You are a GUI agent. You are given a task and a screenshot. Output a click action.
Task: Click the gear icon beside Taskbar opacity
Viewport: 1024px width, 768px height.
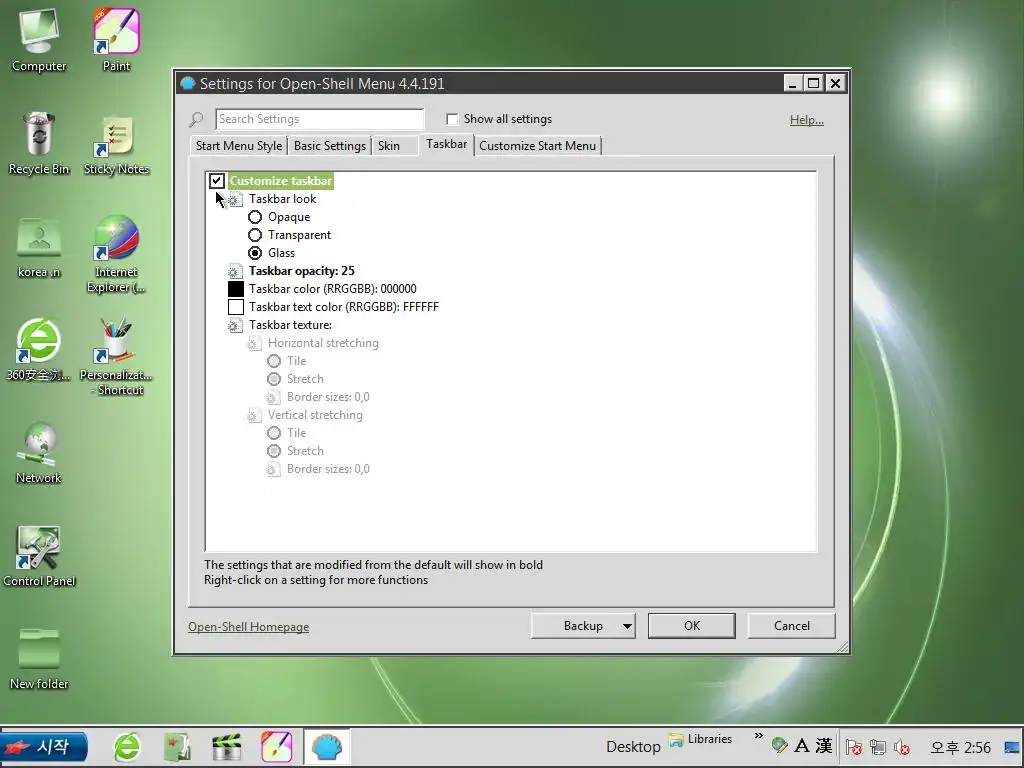[235, 271]
